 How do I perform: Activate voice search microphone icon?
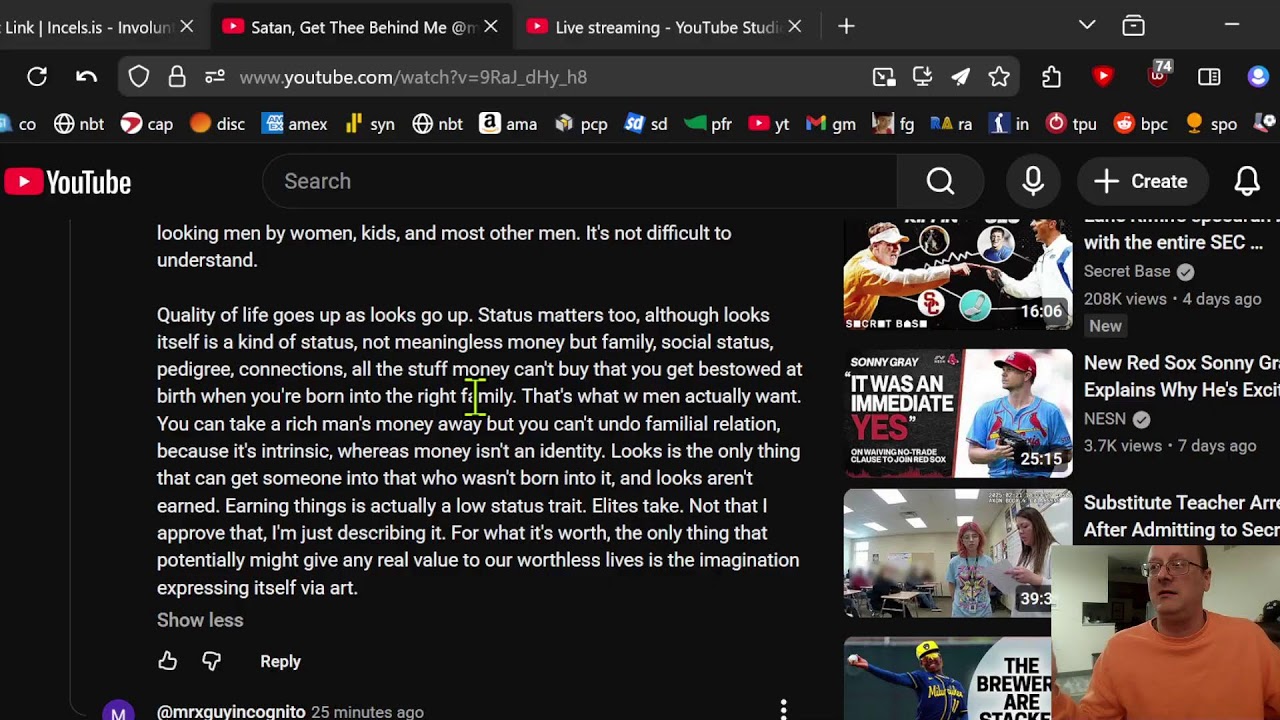[x=1033, y=181]
